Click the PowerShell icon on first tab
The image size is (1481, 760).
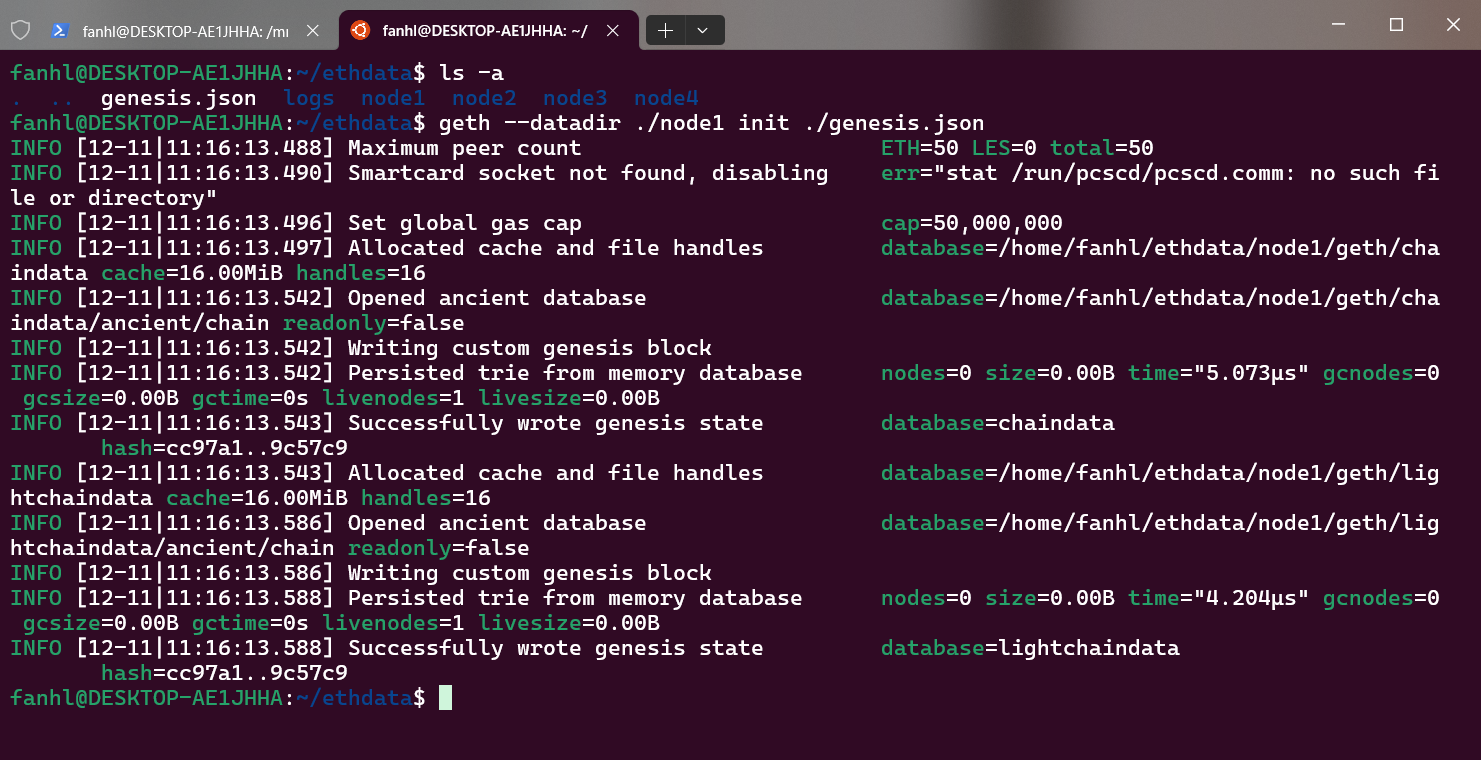click(x=60, y=31)
